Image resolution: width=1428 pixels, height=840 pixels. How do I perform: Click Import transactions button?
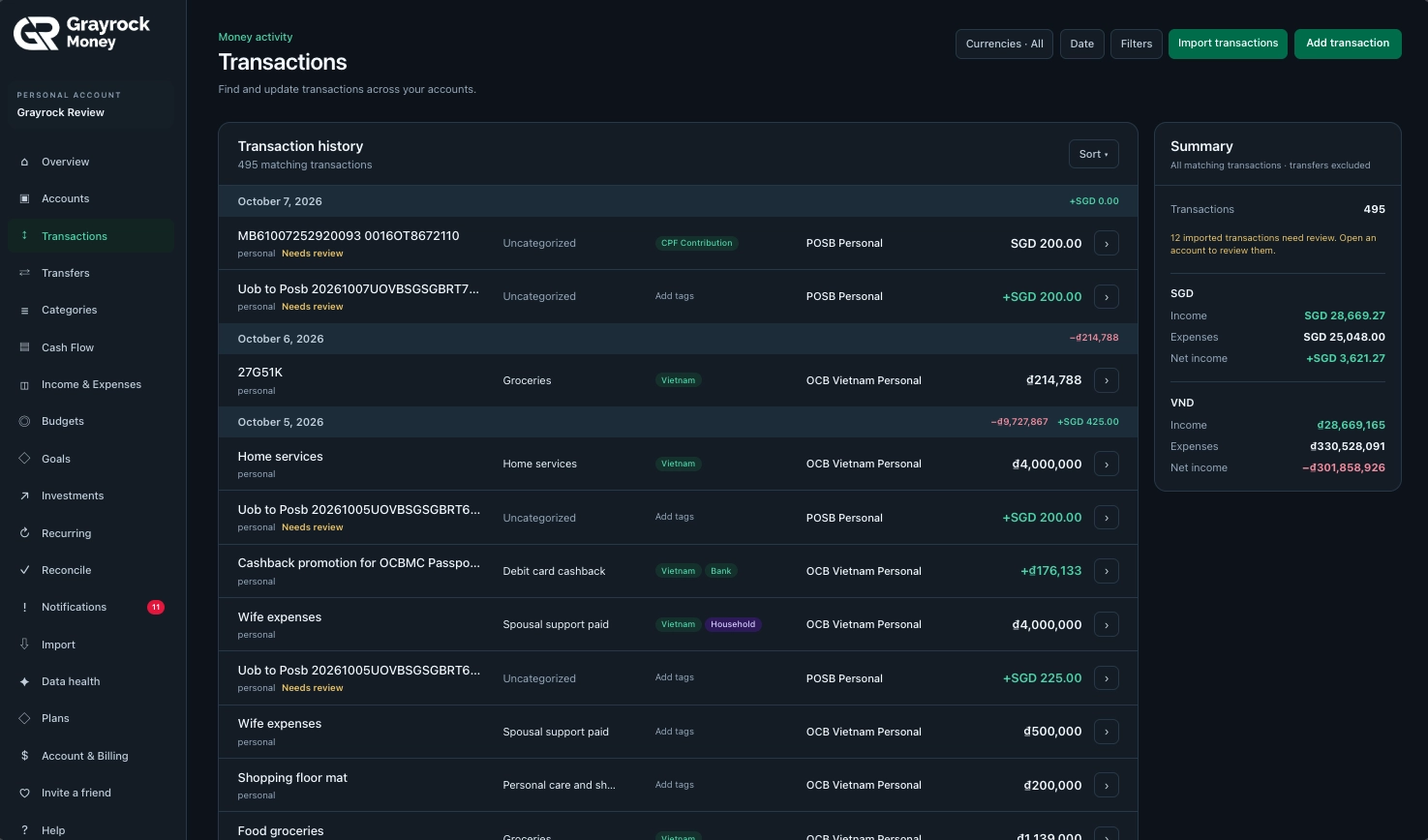click(x=1228, y=44)
